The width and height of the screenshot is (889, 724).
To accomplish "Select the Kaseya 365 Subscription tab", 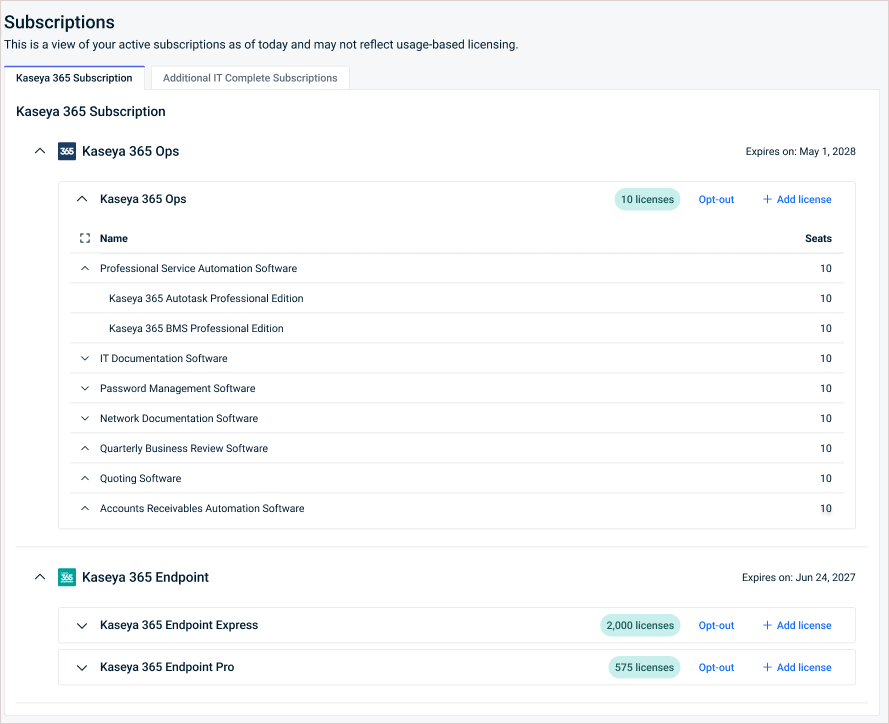I will point(74,78).
